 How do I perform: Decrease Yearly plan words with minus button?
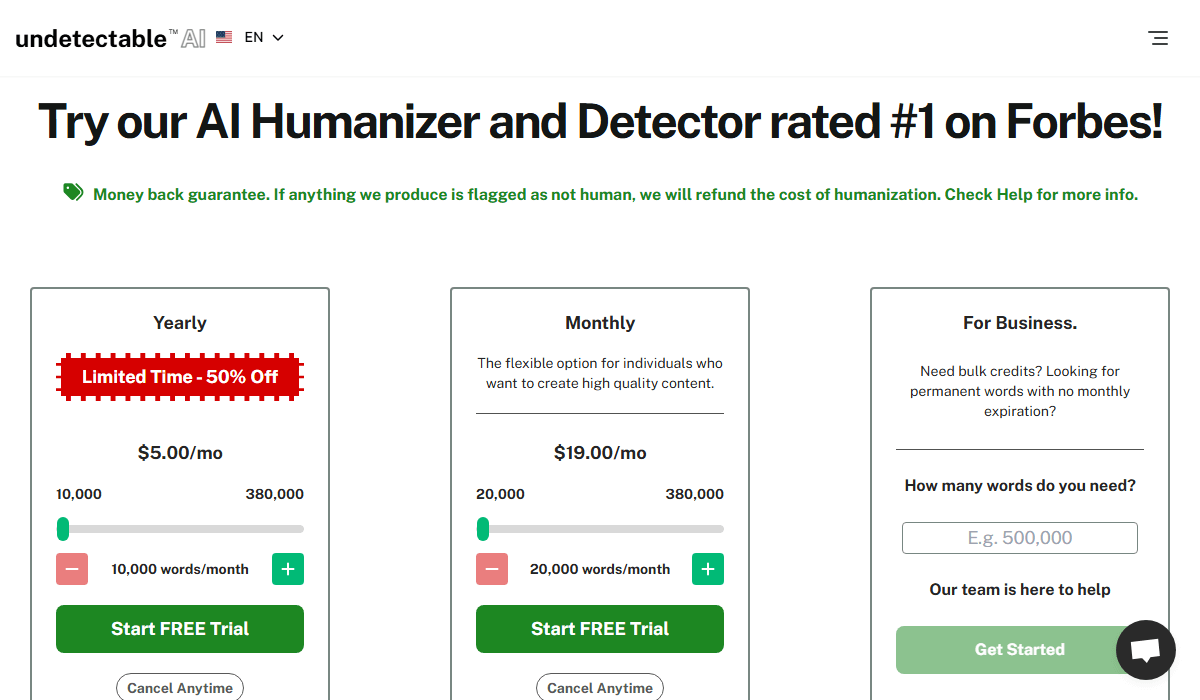tap(72, 569)
